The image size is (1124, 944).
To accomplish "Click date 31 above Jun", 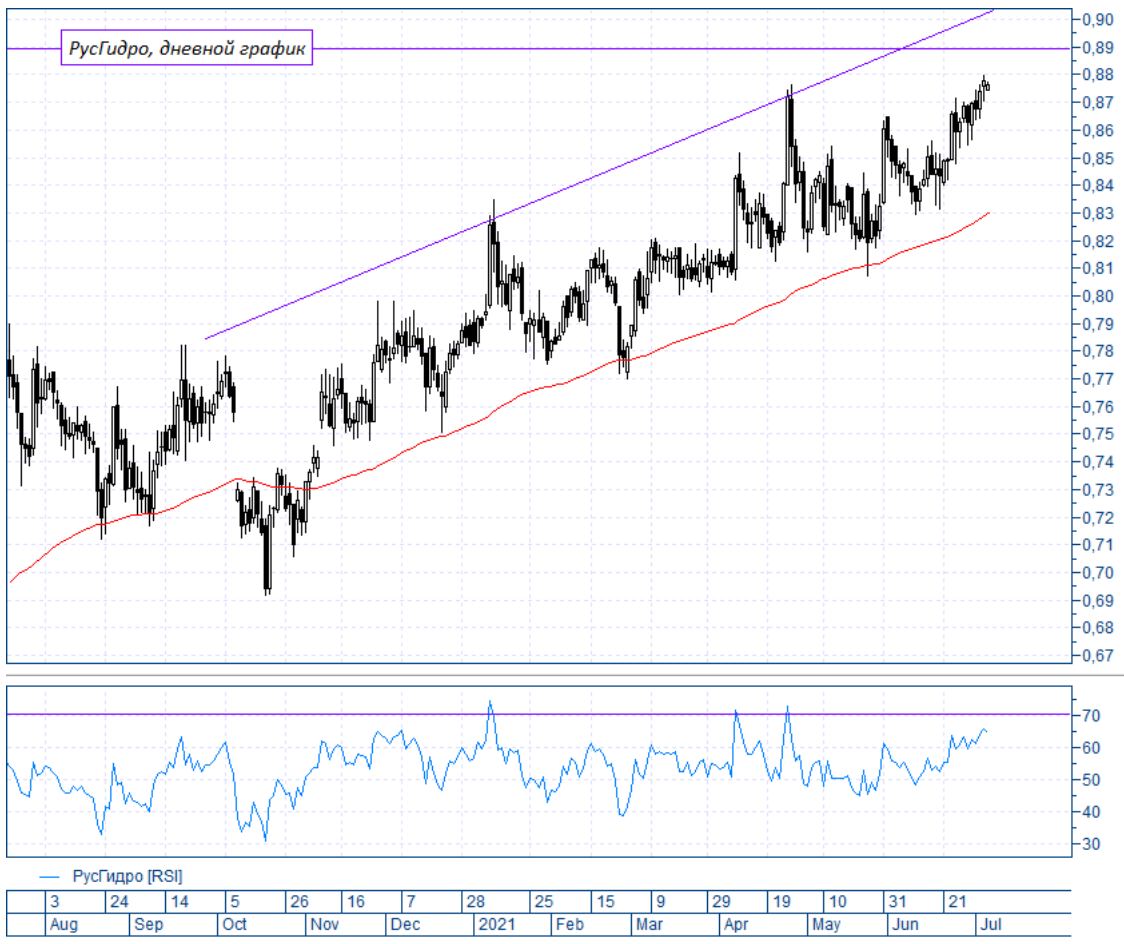I will click(x=897, y=902).
